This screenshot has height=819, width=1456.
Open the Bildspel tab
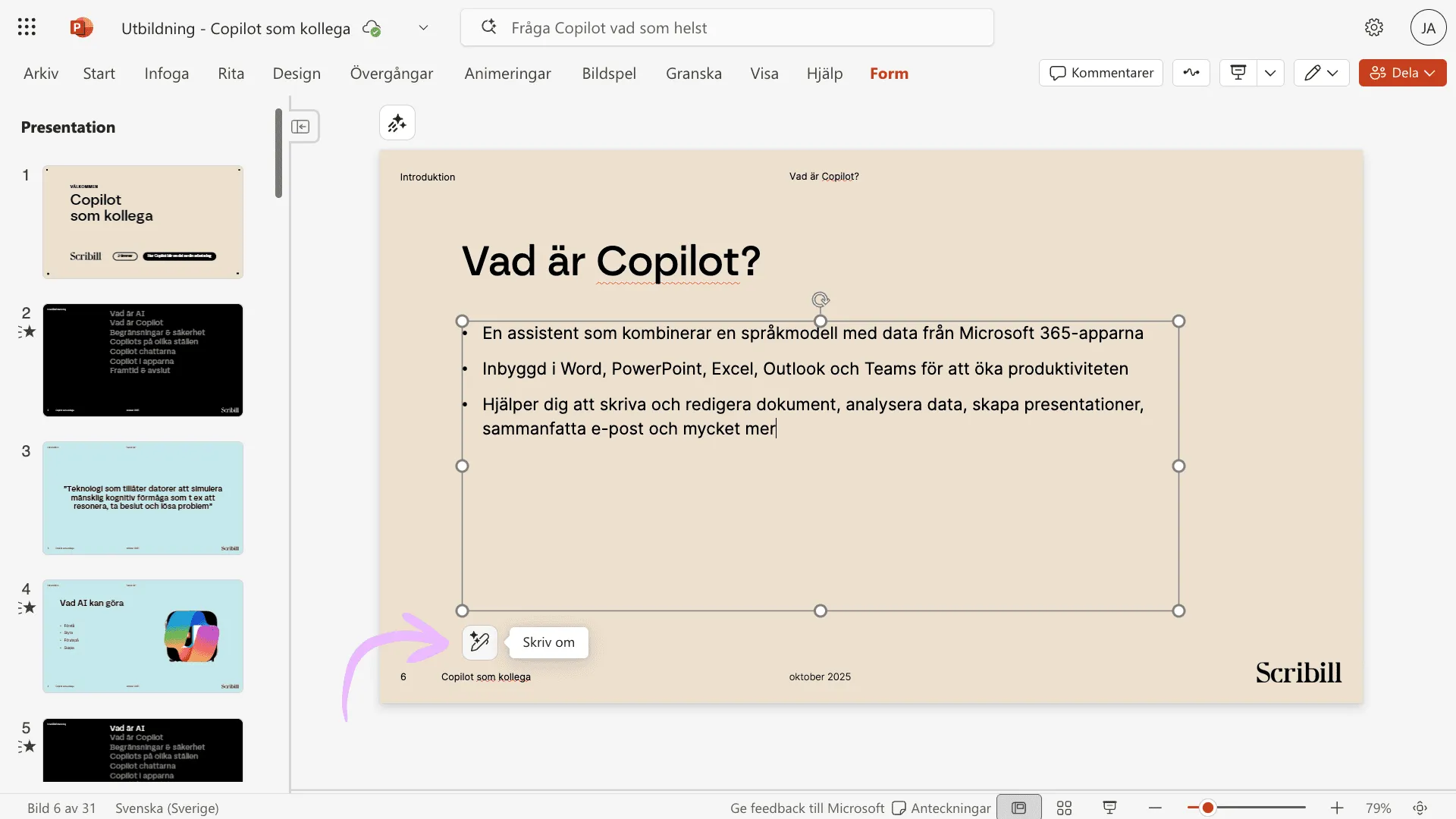click(x=609, y=74)
